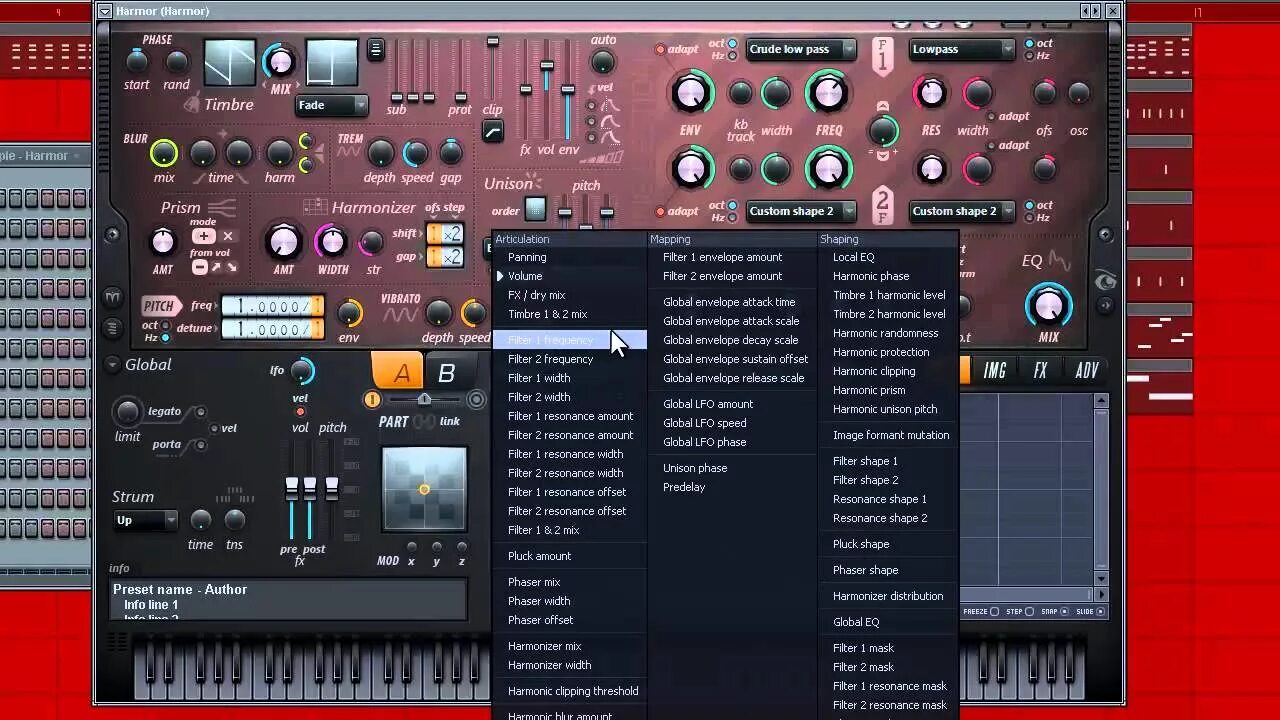Switch to part A tab

(397, 371)
